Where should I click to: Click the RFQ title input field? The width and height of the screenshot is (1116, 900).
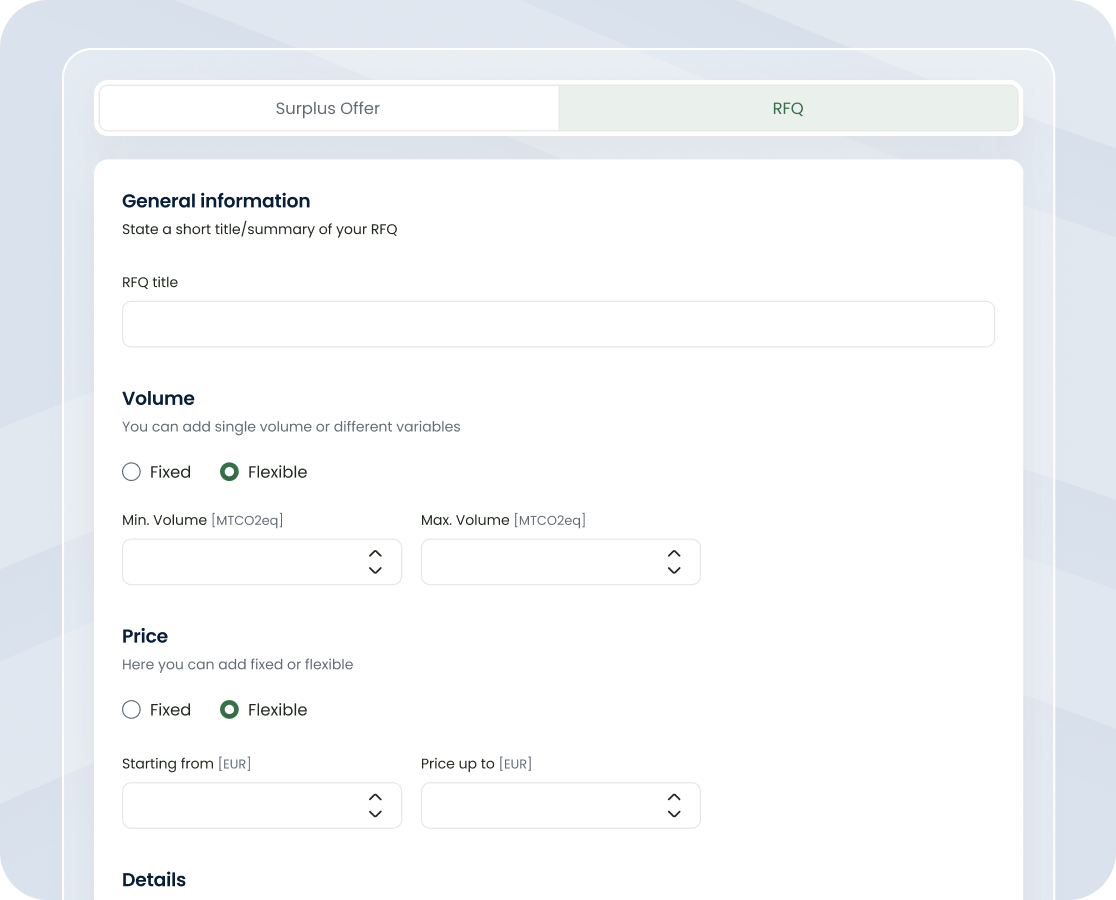[x=558, y=324]
